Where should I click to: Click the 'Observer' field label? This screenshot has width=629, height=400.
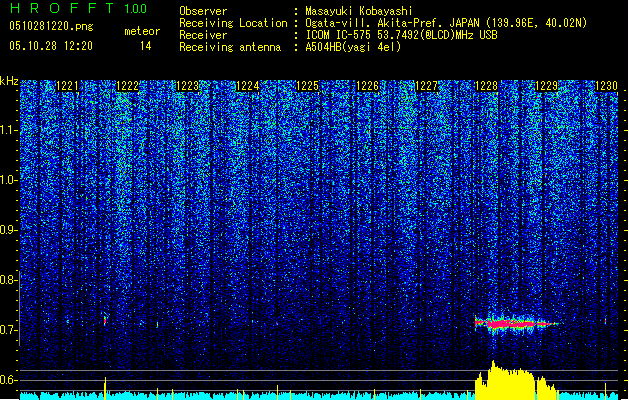pos(203,11)
